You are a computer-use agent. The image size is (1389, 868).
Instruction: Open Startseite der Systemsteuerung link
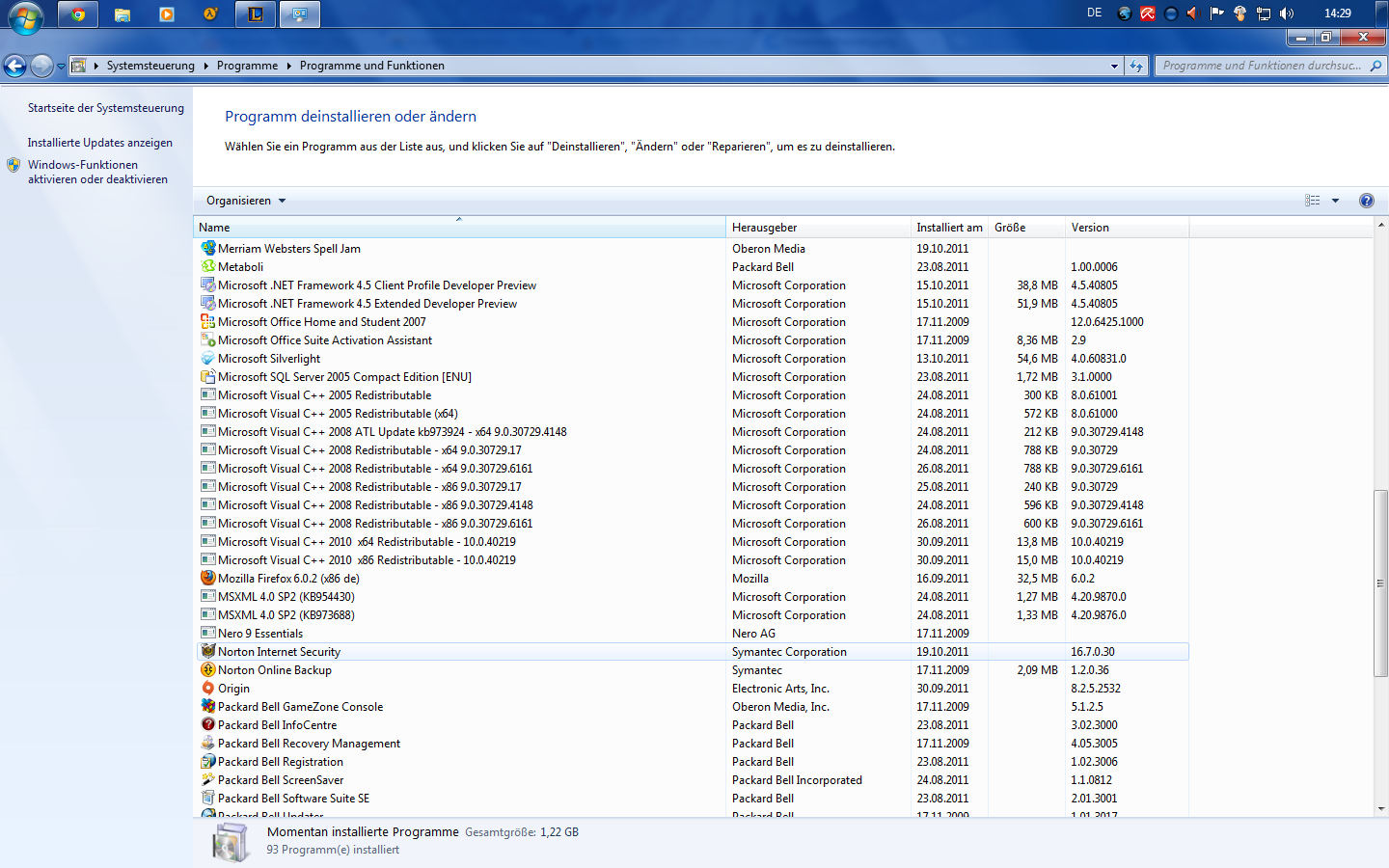(x=106, y=108)
